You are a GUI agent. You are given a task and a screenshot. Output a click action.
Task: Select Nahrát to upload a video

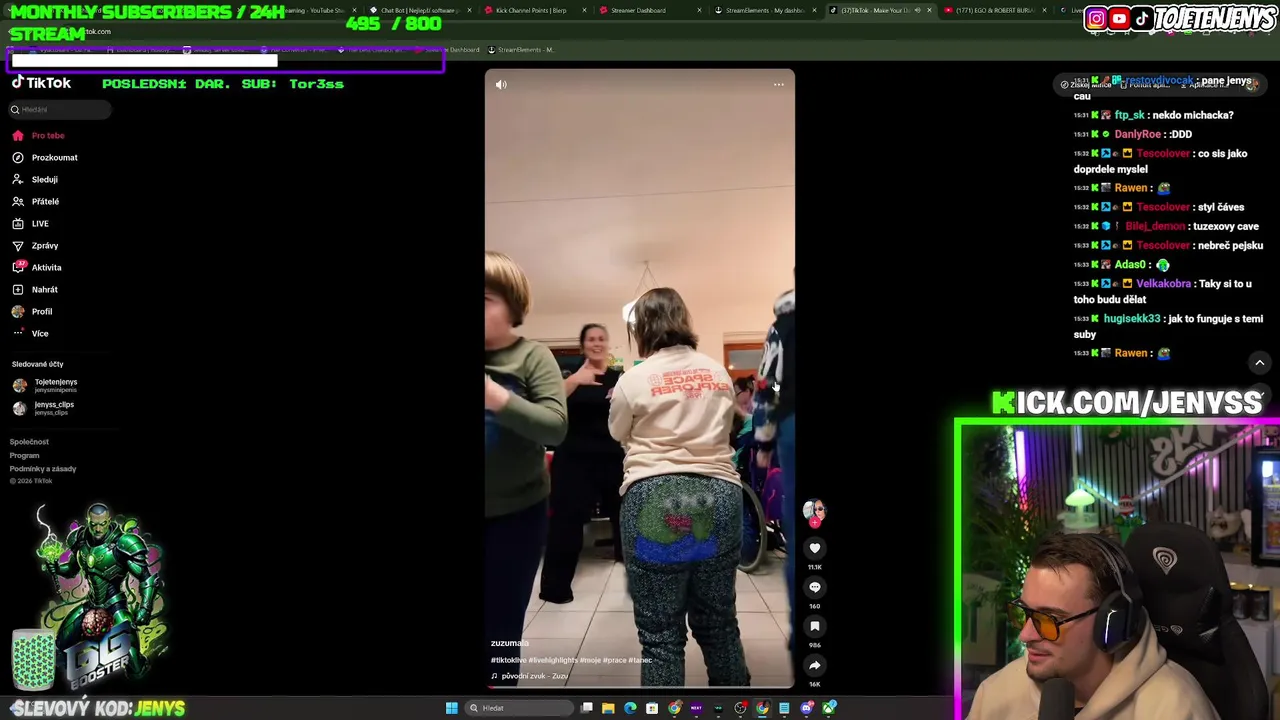pos(35,289)
